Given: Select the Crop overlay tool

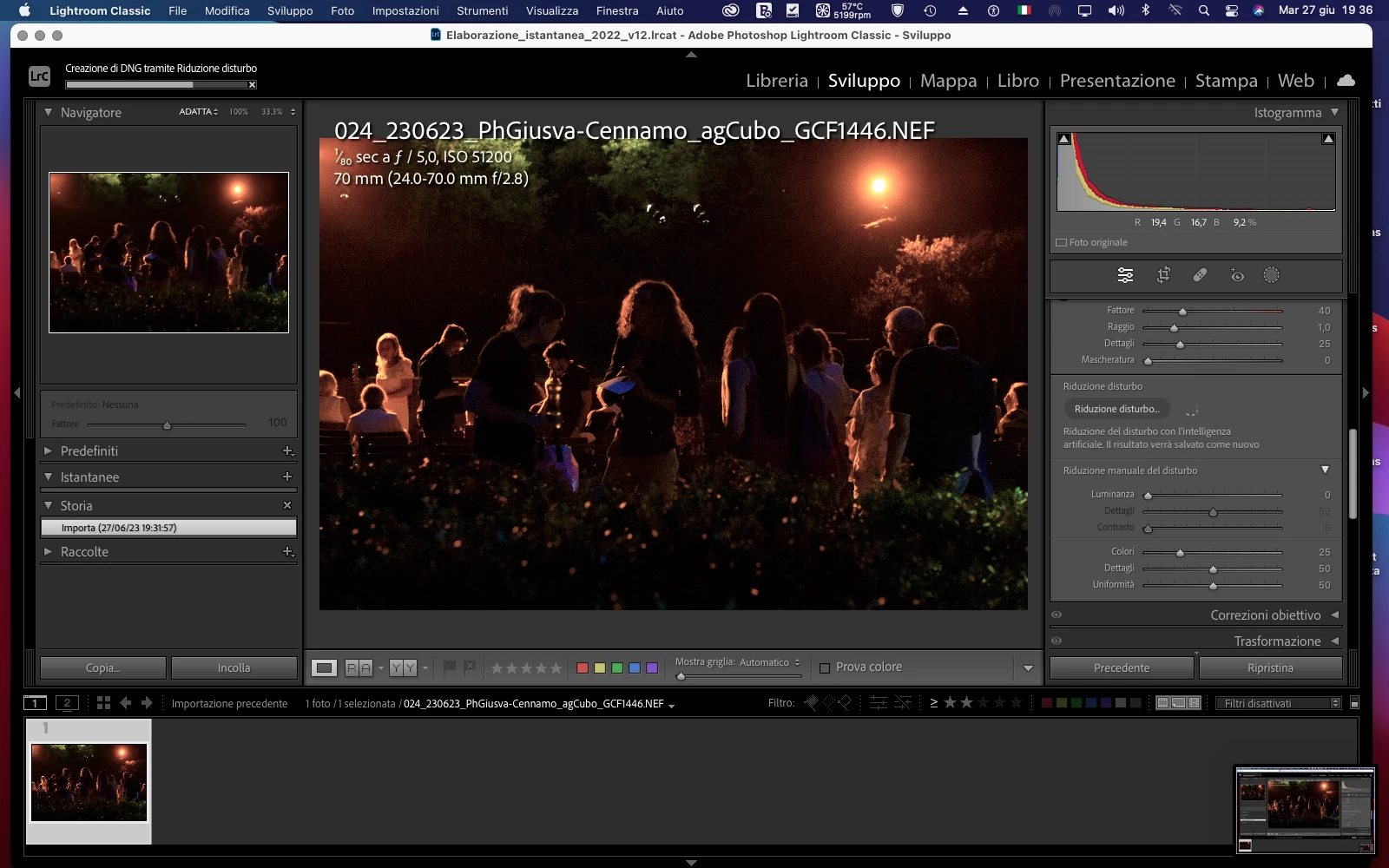Looking at the screenshot, I should [1163, 275].
